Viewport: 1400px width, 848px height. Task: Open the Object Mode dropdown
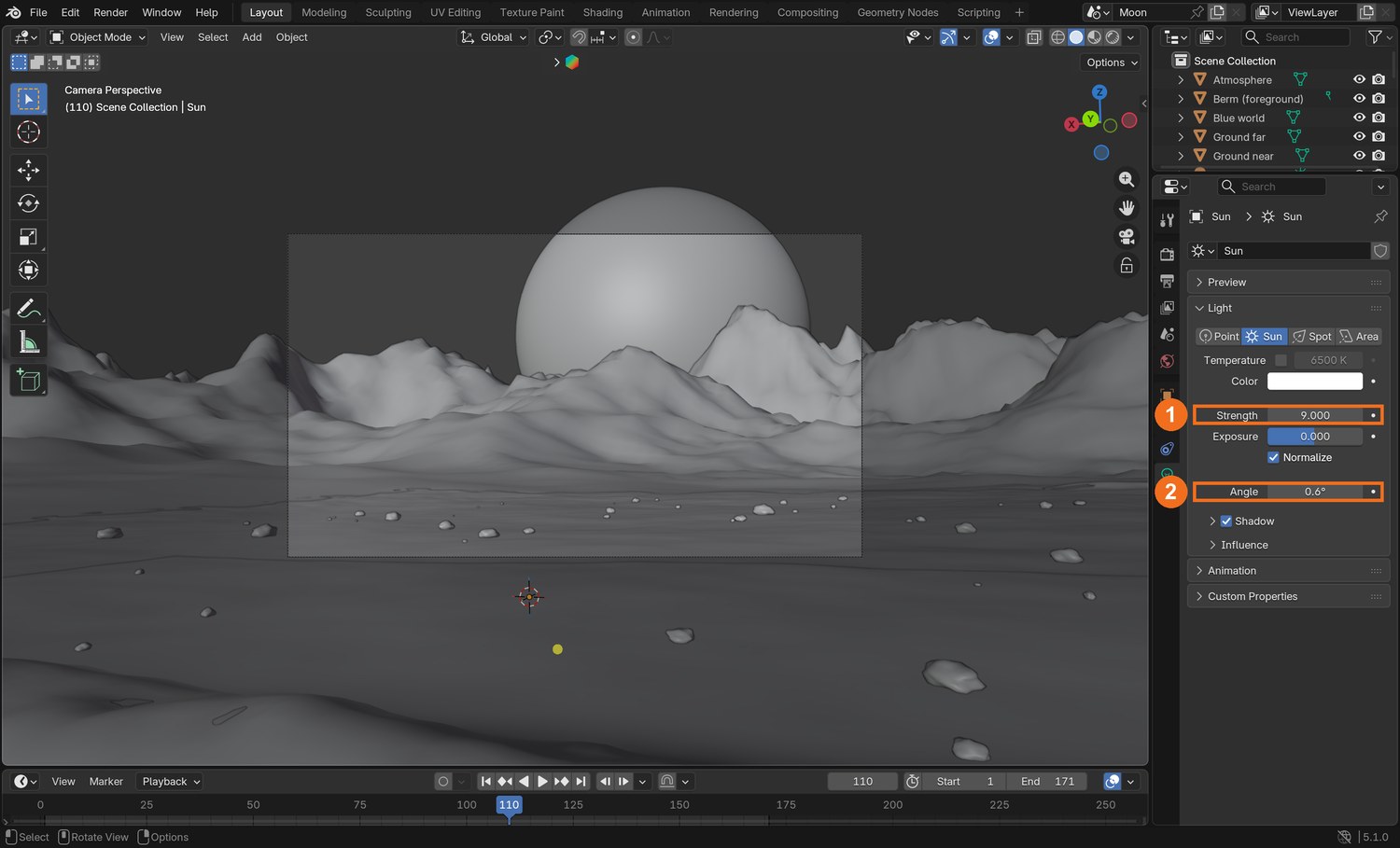coord(98,37)
